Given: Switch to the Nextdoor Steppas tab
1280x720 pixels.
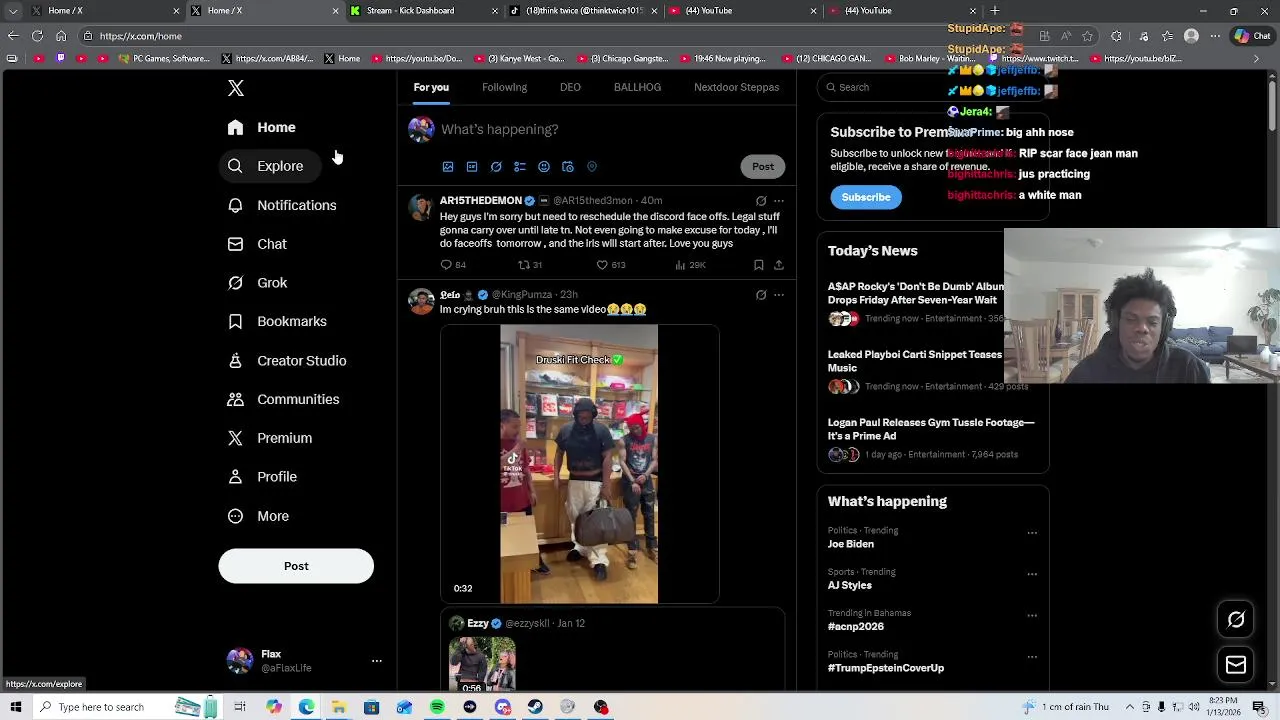Looking at the screenshot, I should (736, 87).
